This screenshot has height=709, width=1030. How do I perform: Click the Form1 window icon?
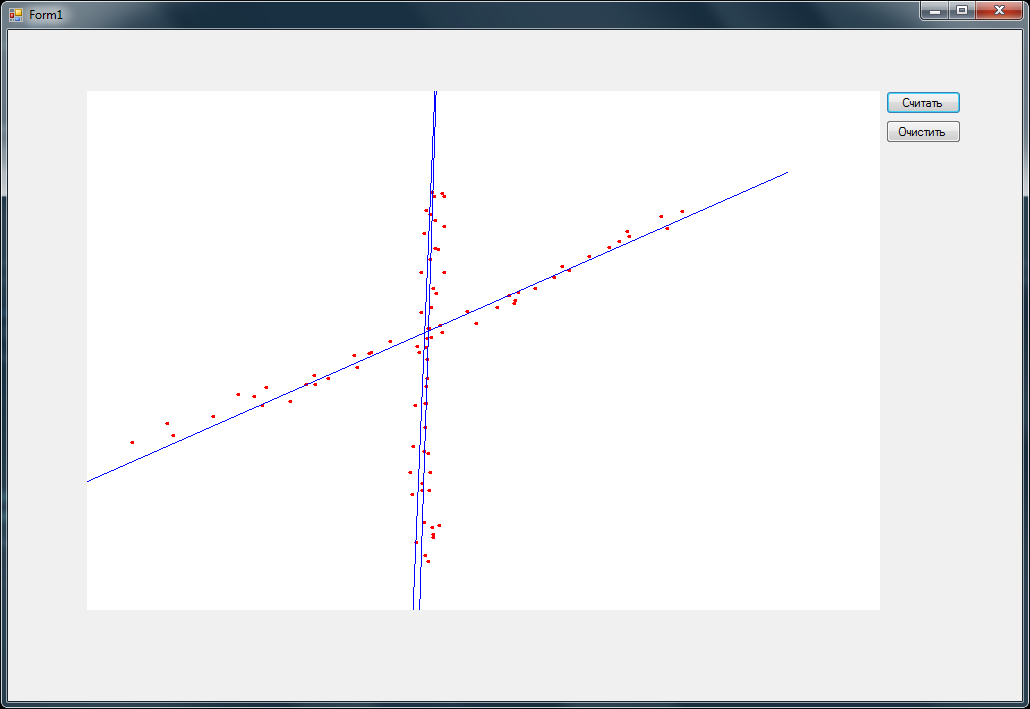coord(16,14)
